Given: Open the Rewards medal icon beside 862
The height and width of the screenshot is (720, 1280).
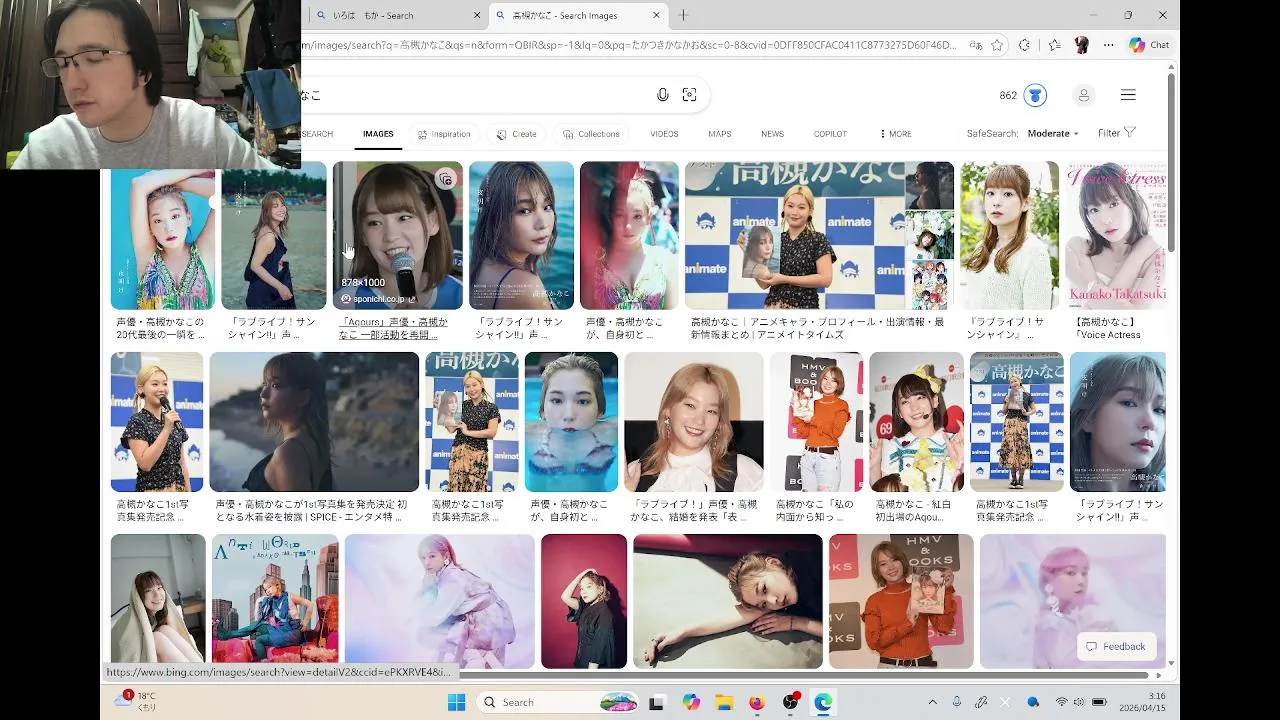Looking at the screenshot, I should point(1035,95).
